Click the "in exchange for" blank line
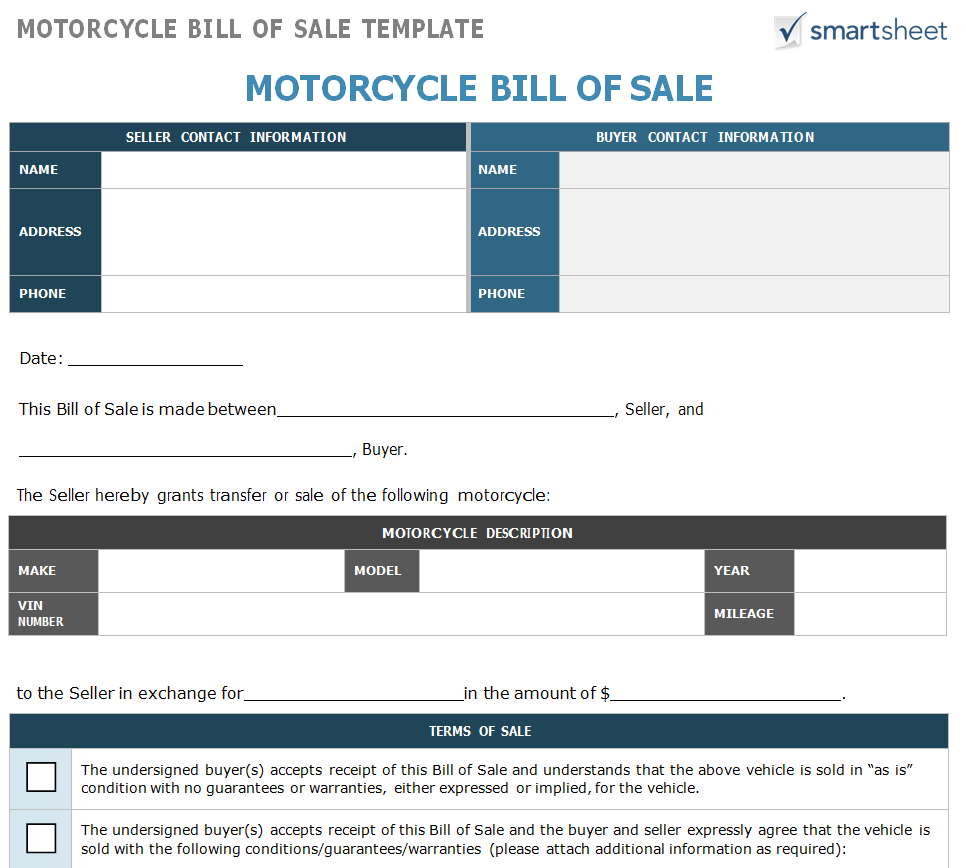 353,695
